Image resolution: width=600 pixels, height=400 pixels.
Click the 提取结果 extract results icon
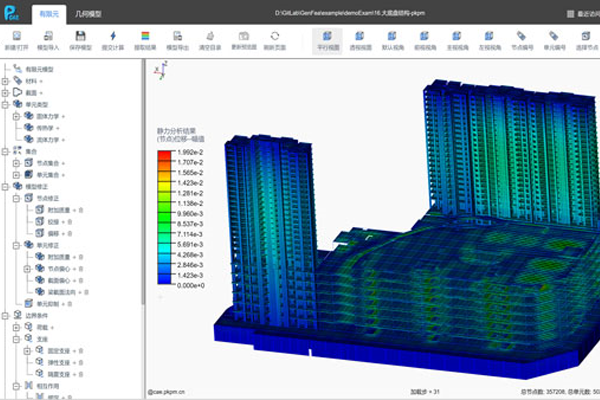(146, 38)
